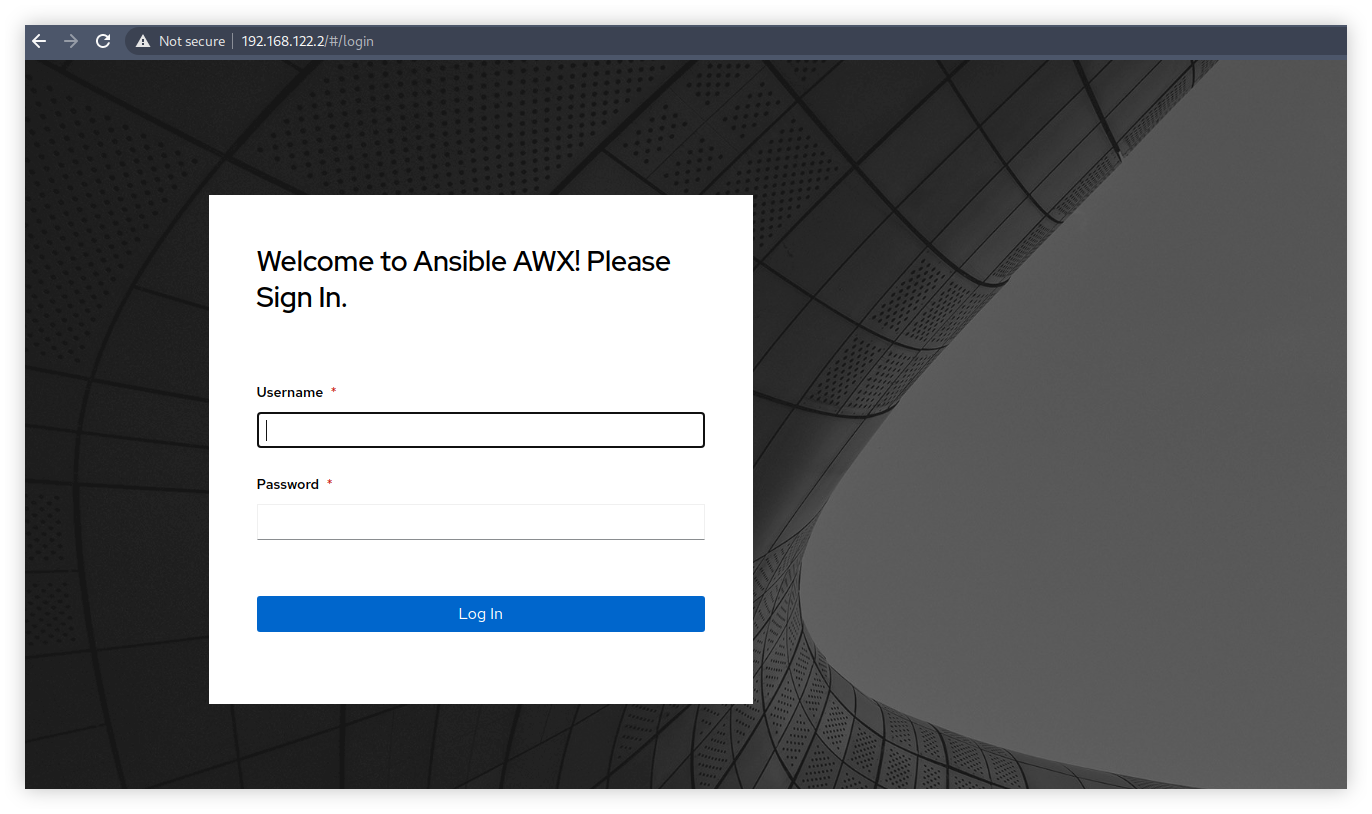This screenshot has height=814, width=1372.
Task: Click the Not secure label text
Action: 191,40
